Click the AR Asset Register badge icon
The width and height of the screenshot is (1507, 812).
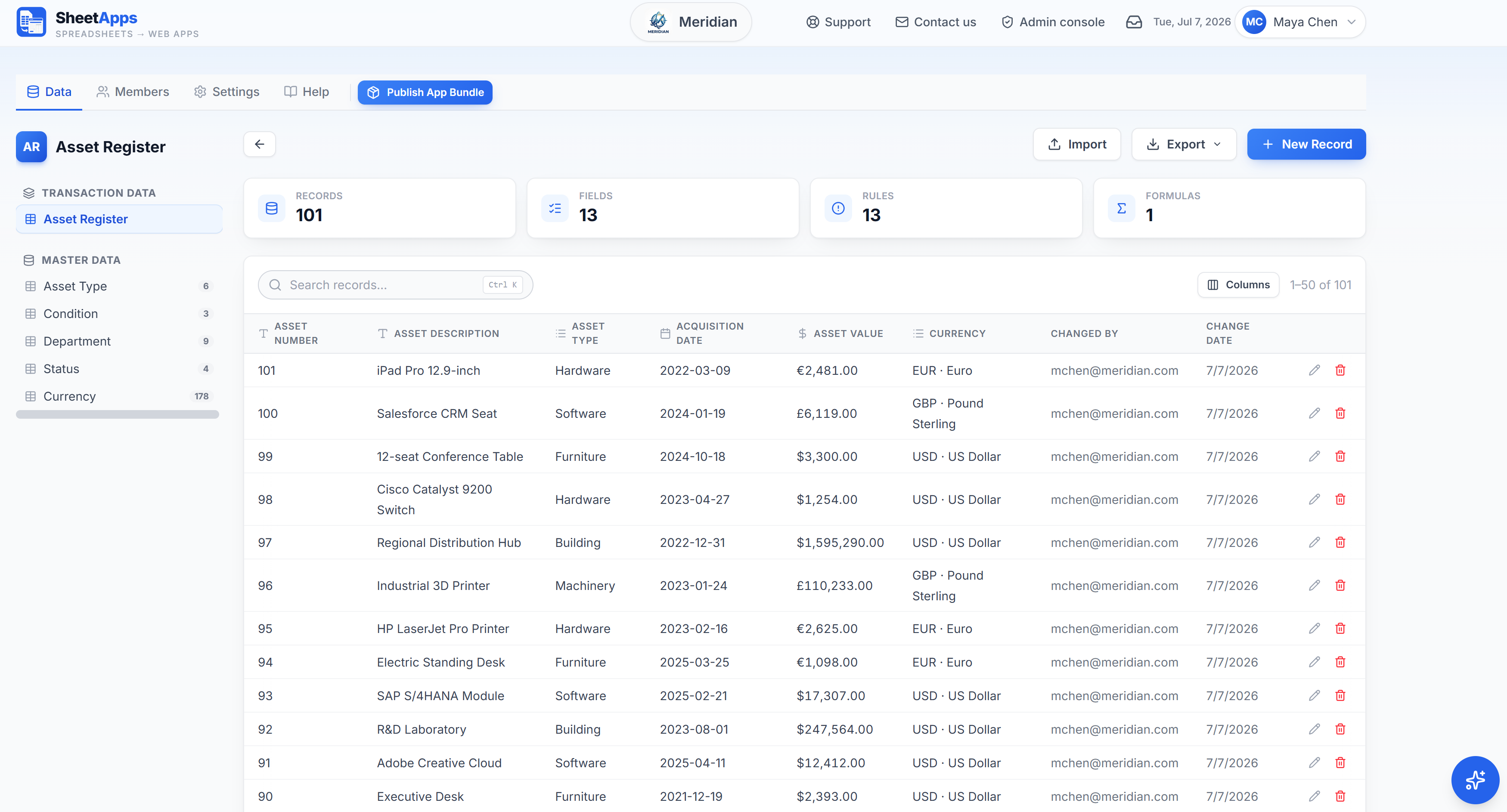(31, 147)
